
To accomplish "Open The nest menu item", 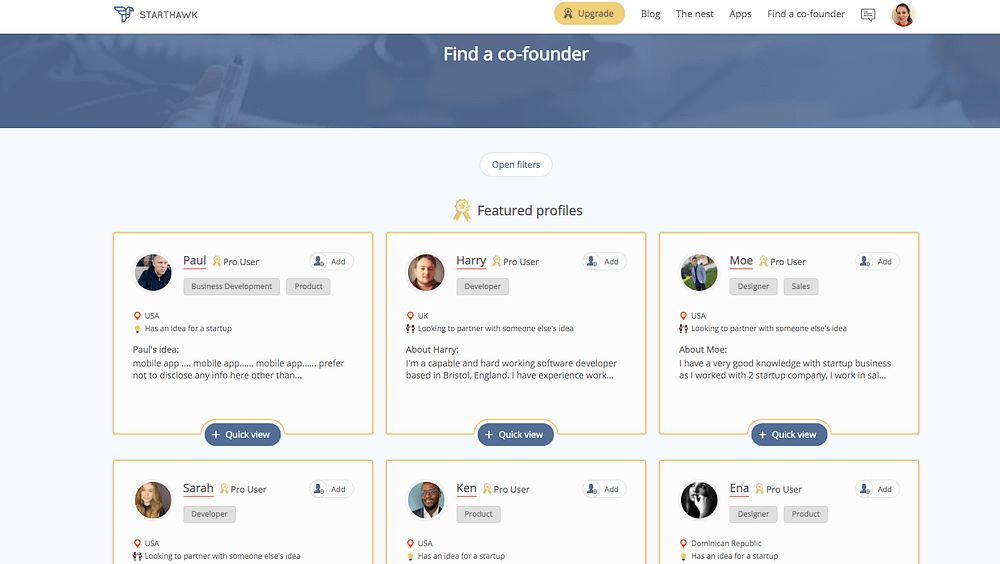I will 695,14.
